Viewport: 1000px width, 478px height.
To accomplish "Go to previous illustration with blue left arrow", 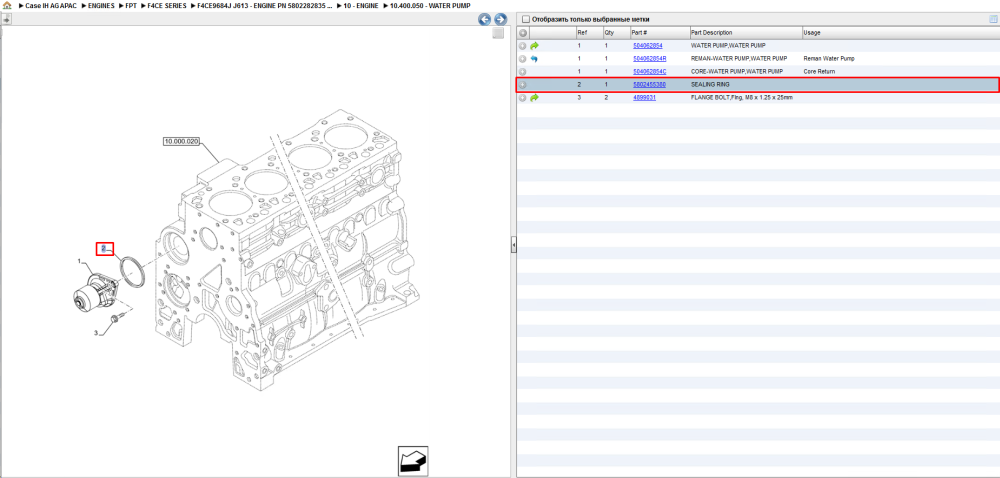I will coord(485,19).
